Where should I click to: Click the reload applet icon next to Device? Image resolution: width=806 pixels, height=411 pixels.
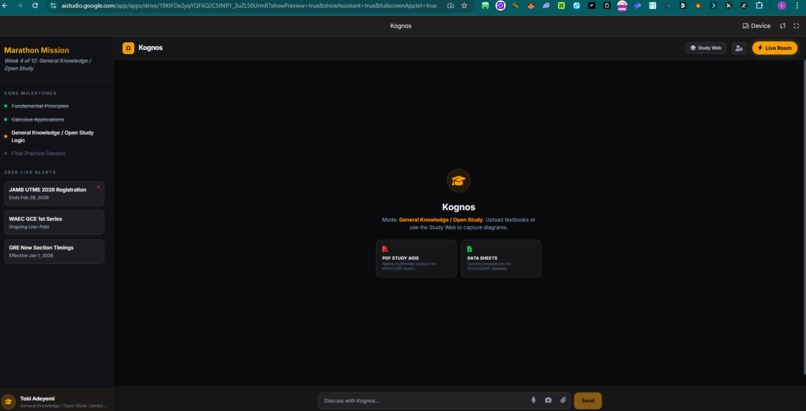click(x=783, y=26)
